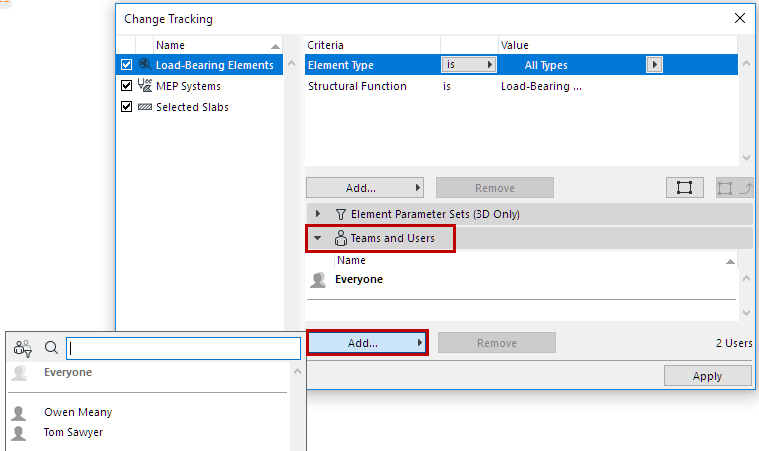Click the Apply button
Image resolution: width=759 pixels, height=451 pixels.
[x=707, y=375]
